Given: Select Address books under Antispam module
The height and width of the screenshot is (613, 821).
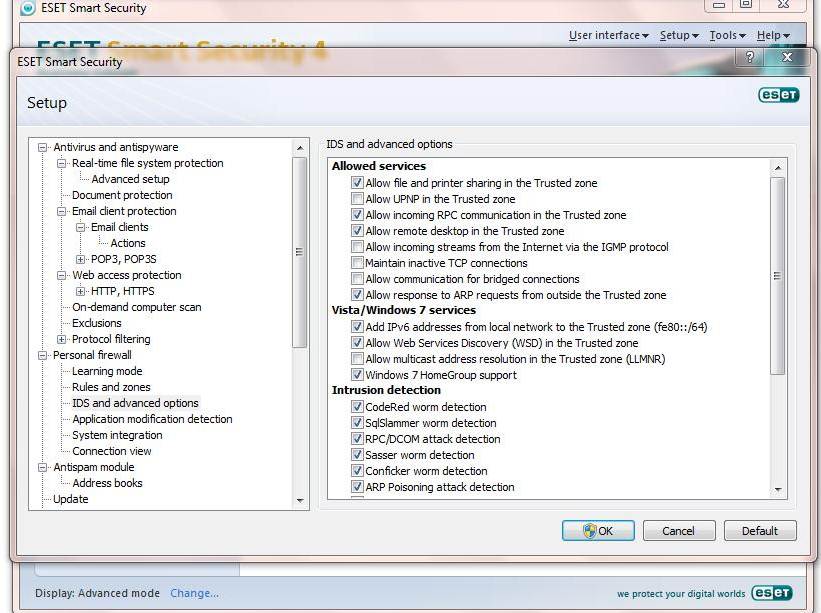Looking at the screenshot, I should (107, 483).
